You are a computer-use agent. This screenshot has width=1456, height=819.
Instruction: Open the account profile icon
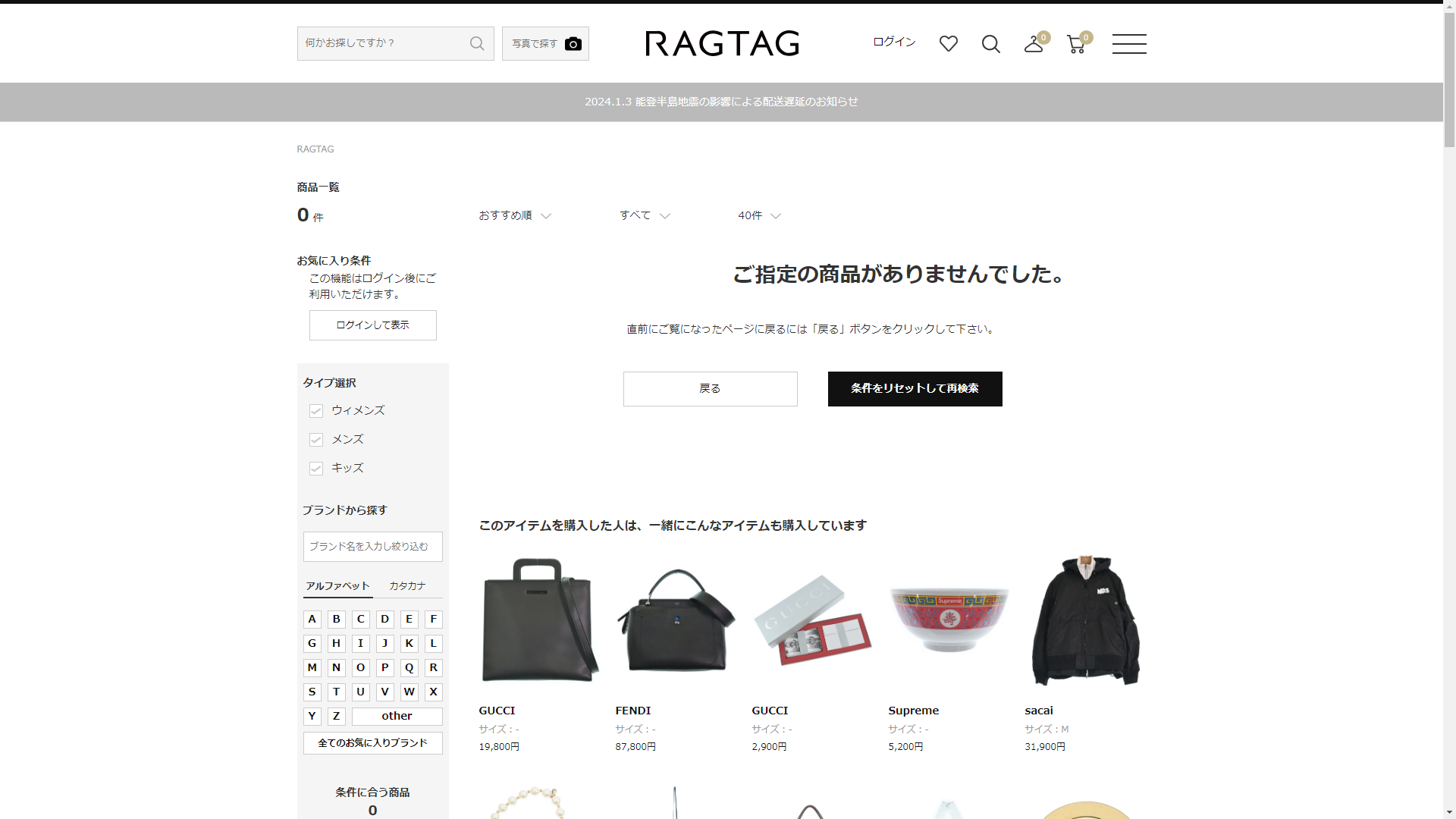[x=1033, y=45]
